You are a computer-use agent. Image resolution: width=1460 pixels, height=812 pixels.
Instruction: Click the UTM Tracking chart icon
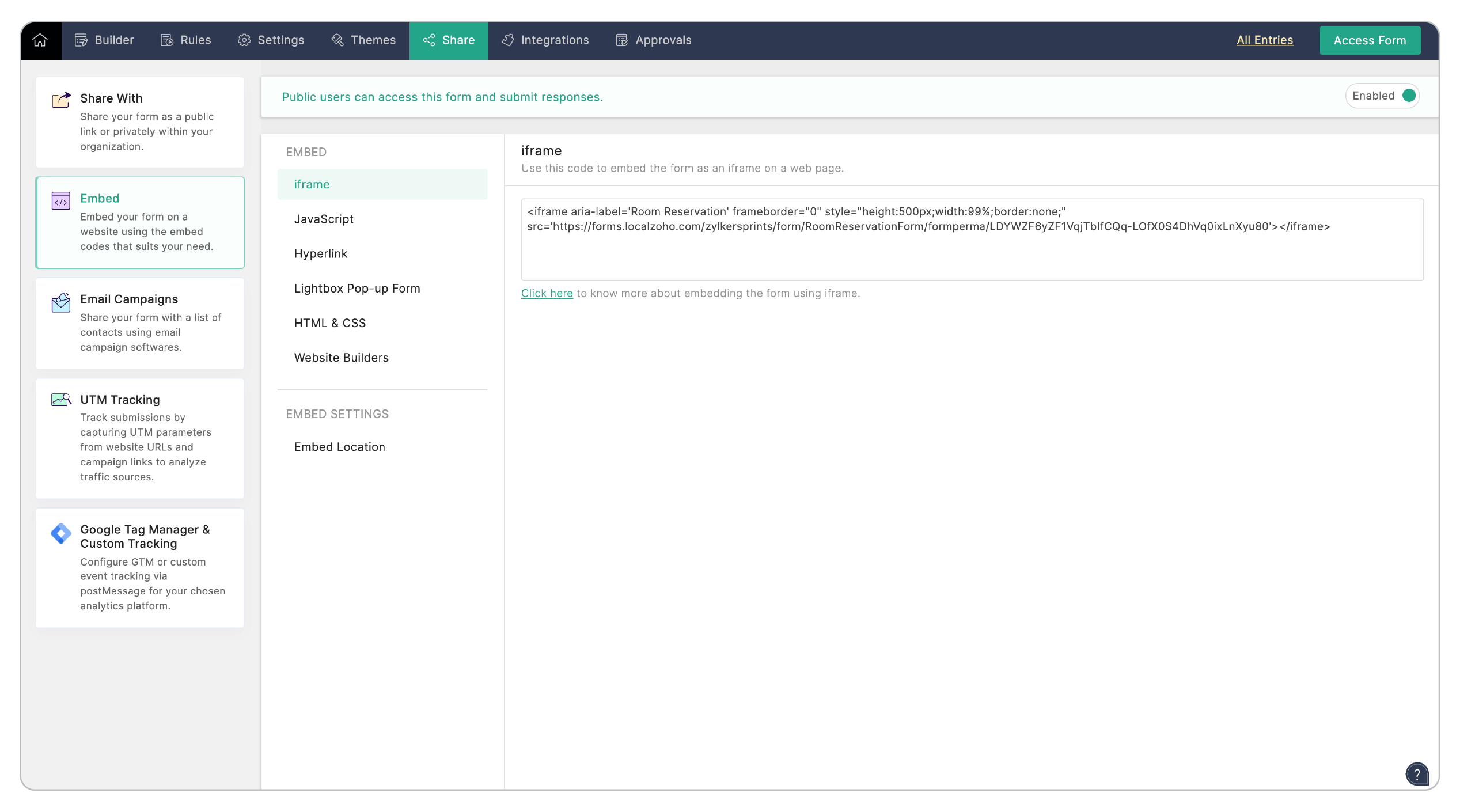(60, 400)
